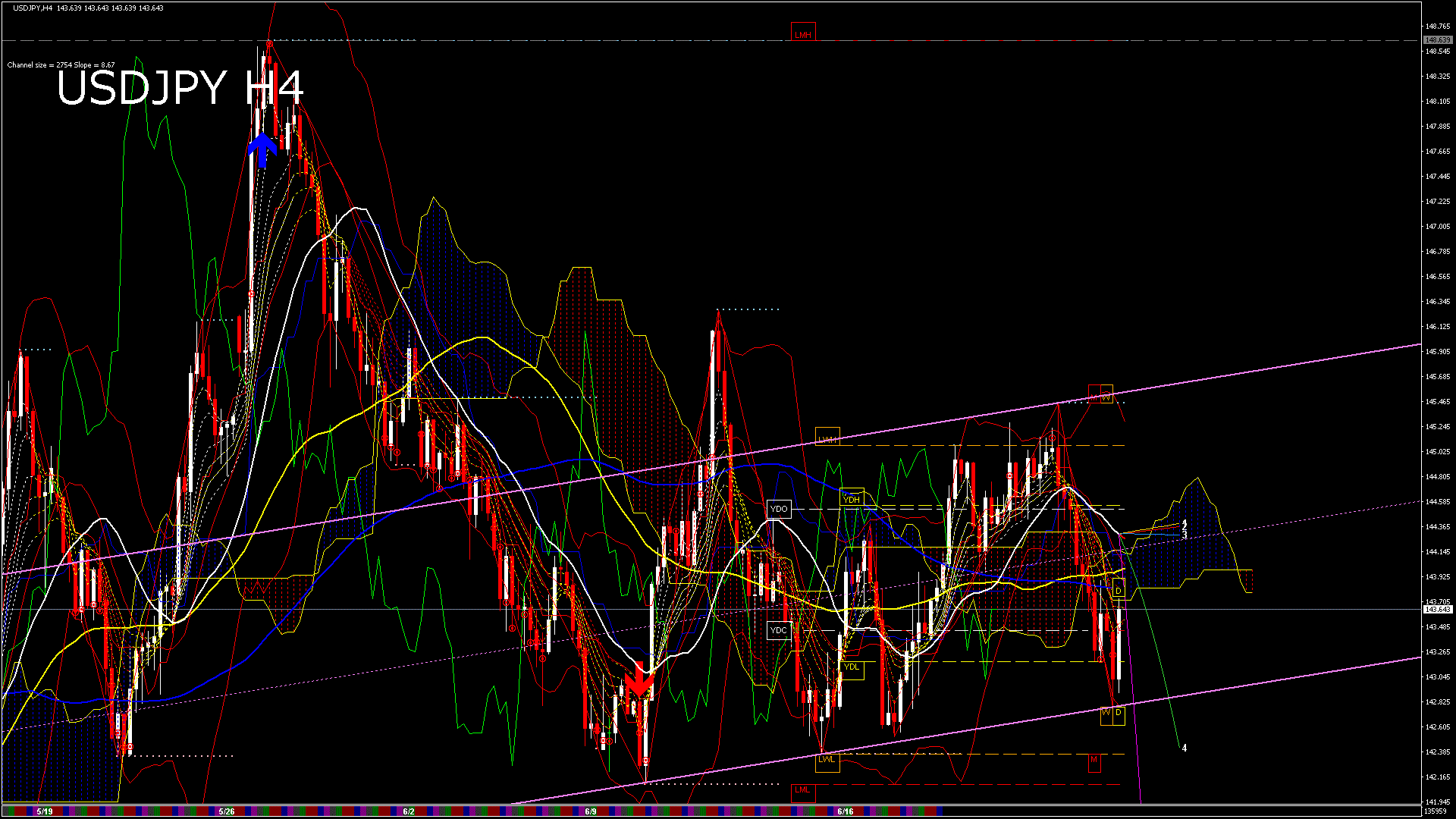Click price level 147.005 on the axis
Viewport: 1456px width, 819px height.
pos(1438,227)
